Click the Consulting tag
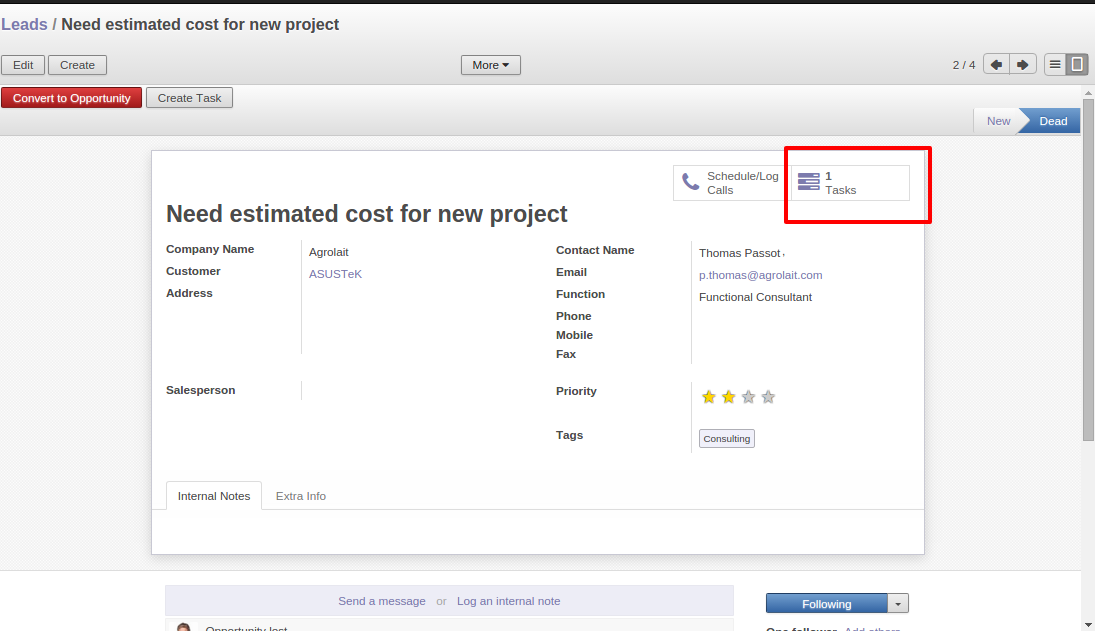Viewport: 1095px width, 631px height. pos(727,438)
